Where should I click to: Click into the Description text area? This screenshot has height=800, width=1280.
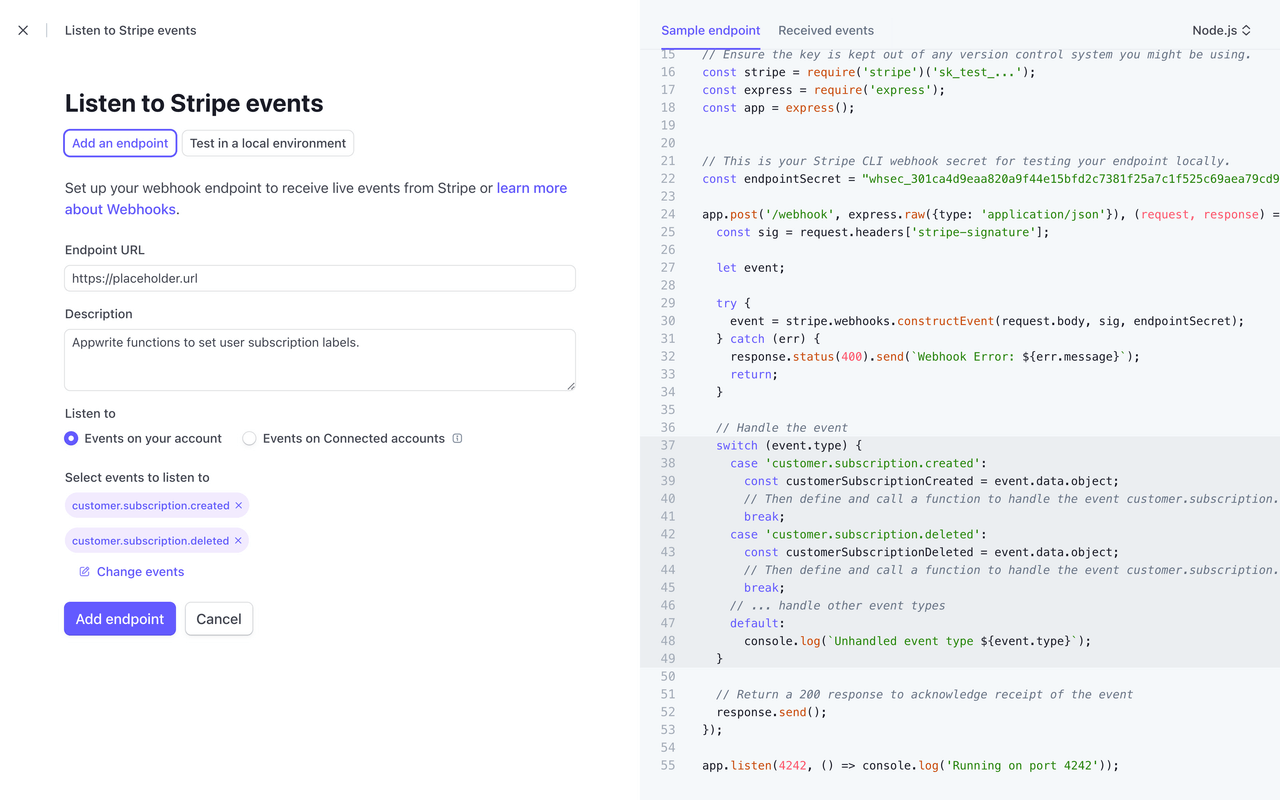tap(320, 360)
